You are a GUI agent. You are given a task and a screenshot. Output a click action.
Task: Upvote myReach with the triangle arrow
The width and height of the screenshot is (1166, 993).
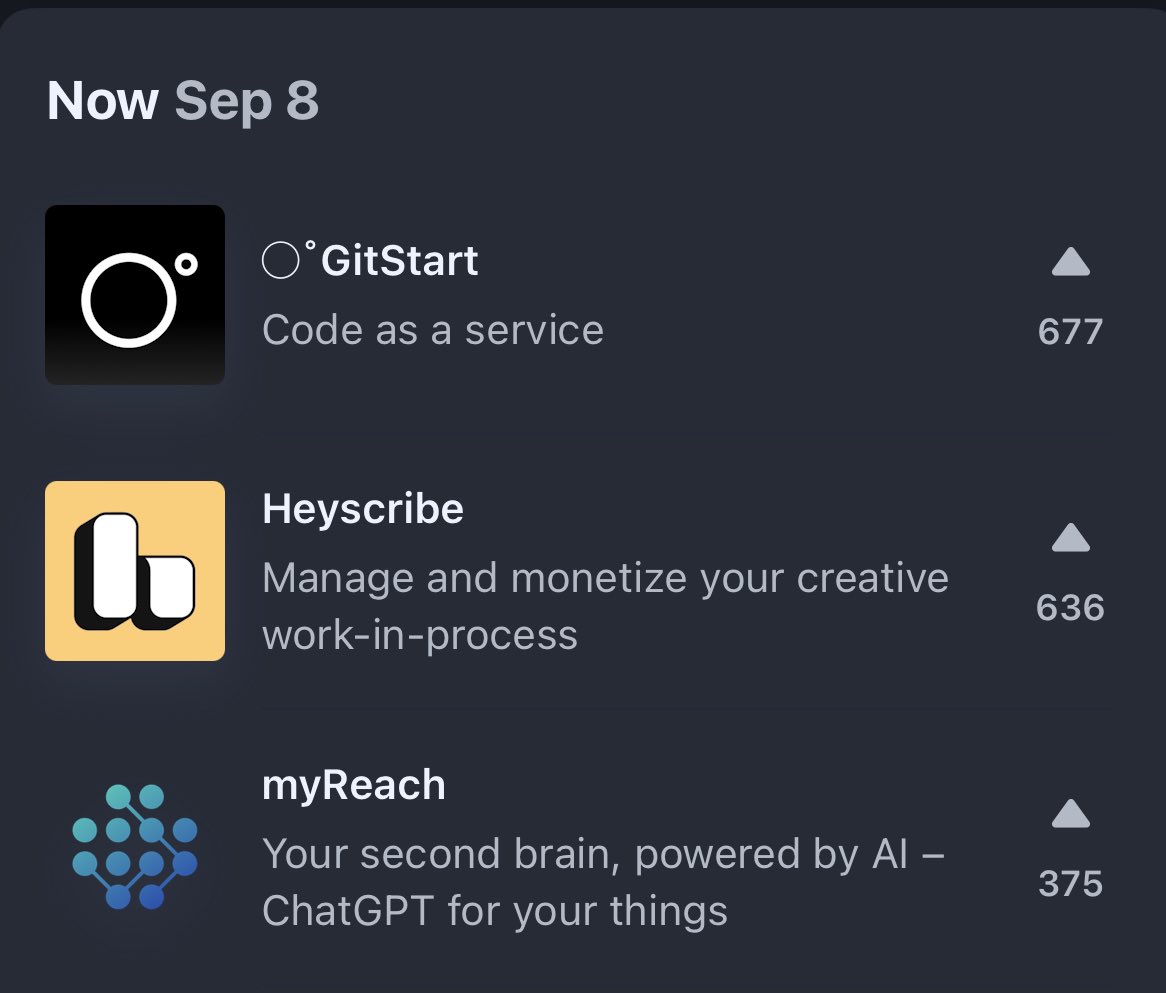[1071, 814]
